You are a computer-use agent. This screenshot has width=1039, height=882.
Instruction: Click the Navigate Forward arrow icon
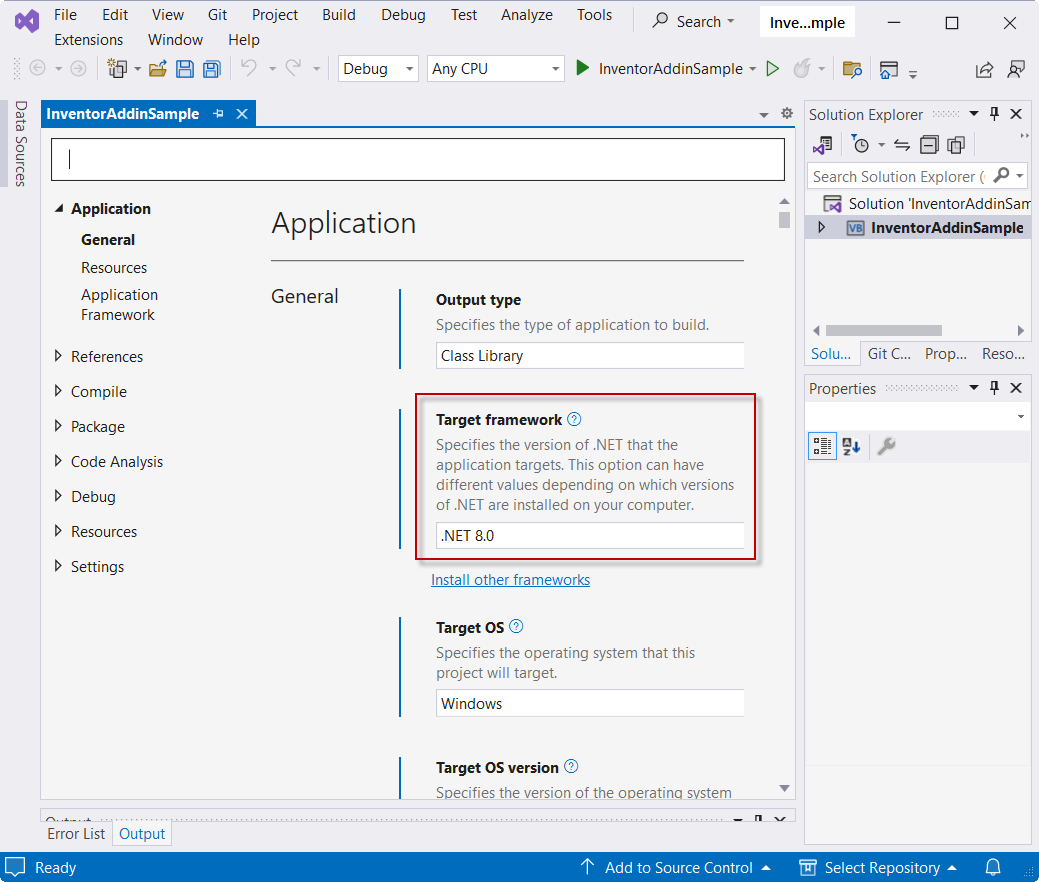(78, 68)
